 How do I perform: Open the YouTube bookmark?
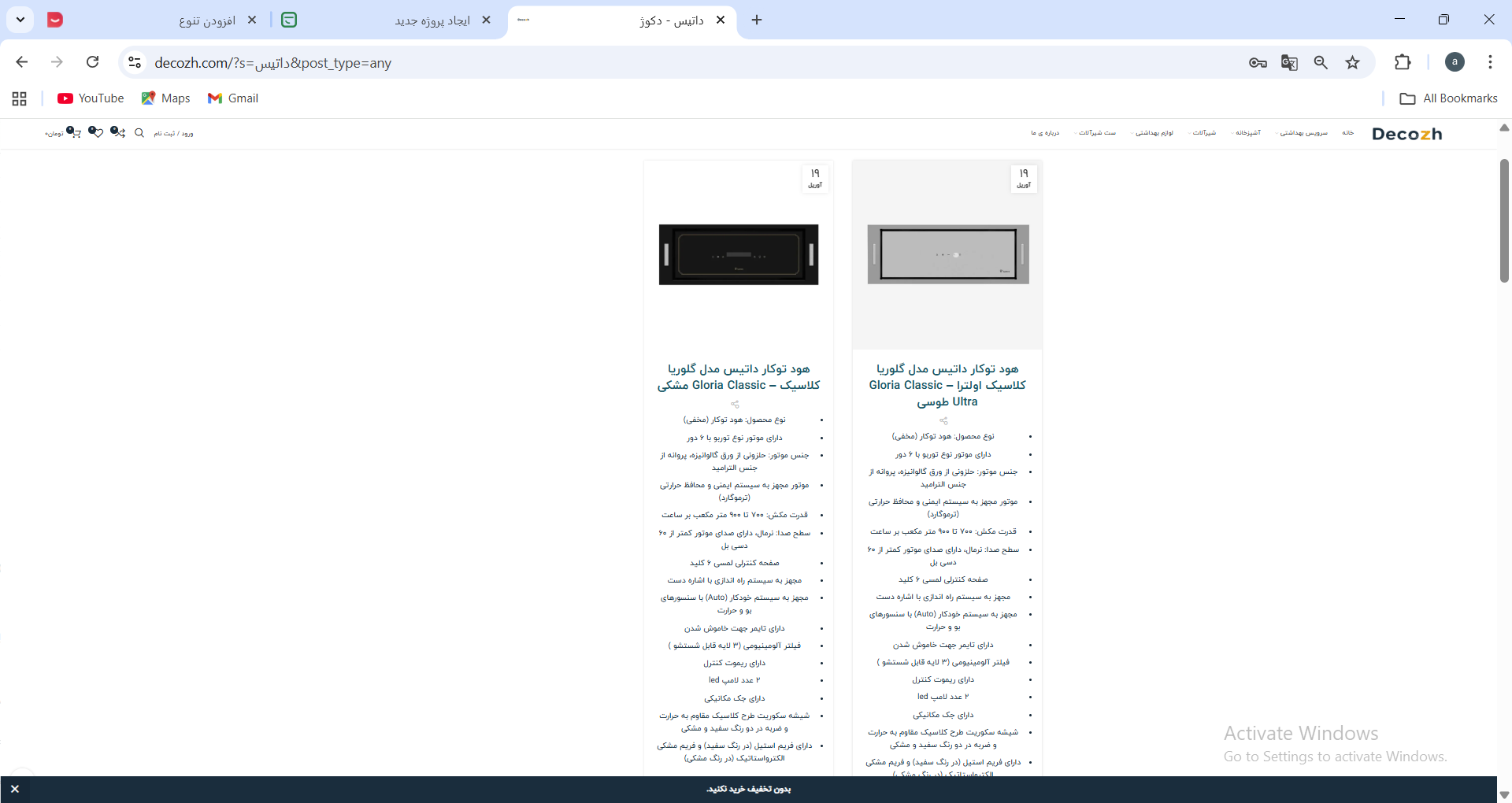[91, 98]
